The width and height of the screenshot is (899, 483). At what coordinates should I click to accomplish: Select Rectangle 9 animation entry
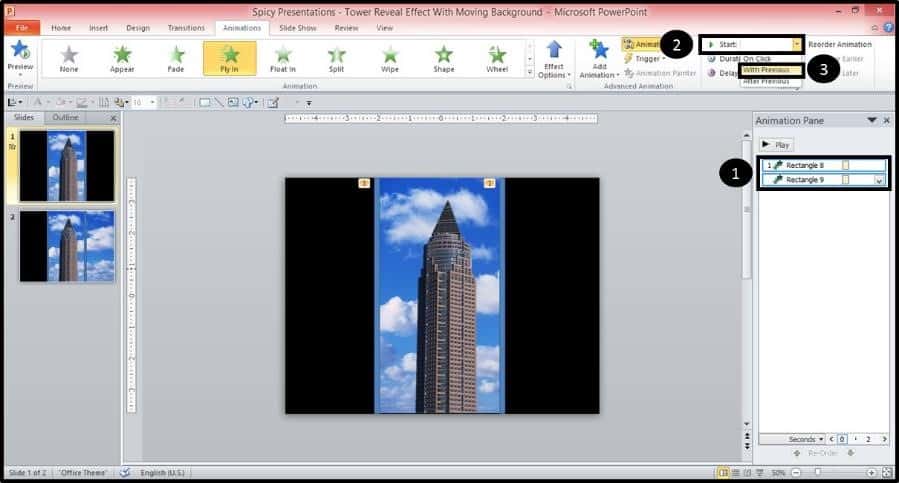[823, 180]
